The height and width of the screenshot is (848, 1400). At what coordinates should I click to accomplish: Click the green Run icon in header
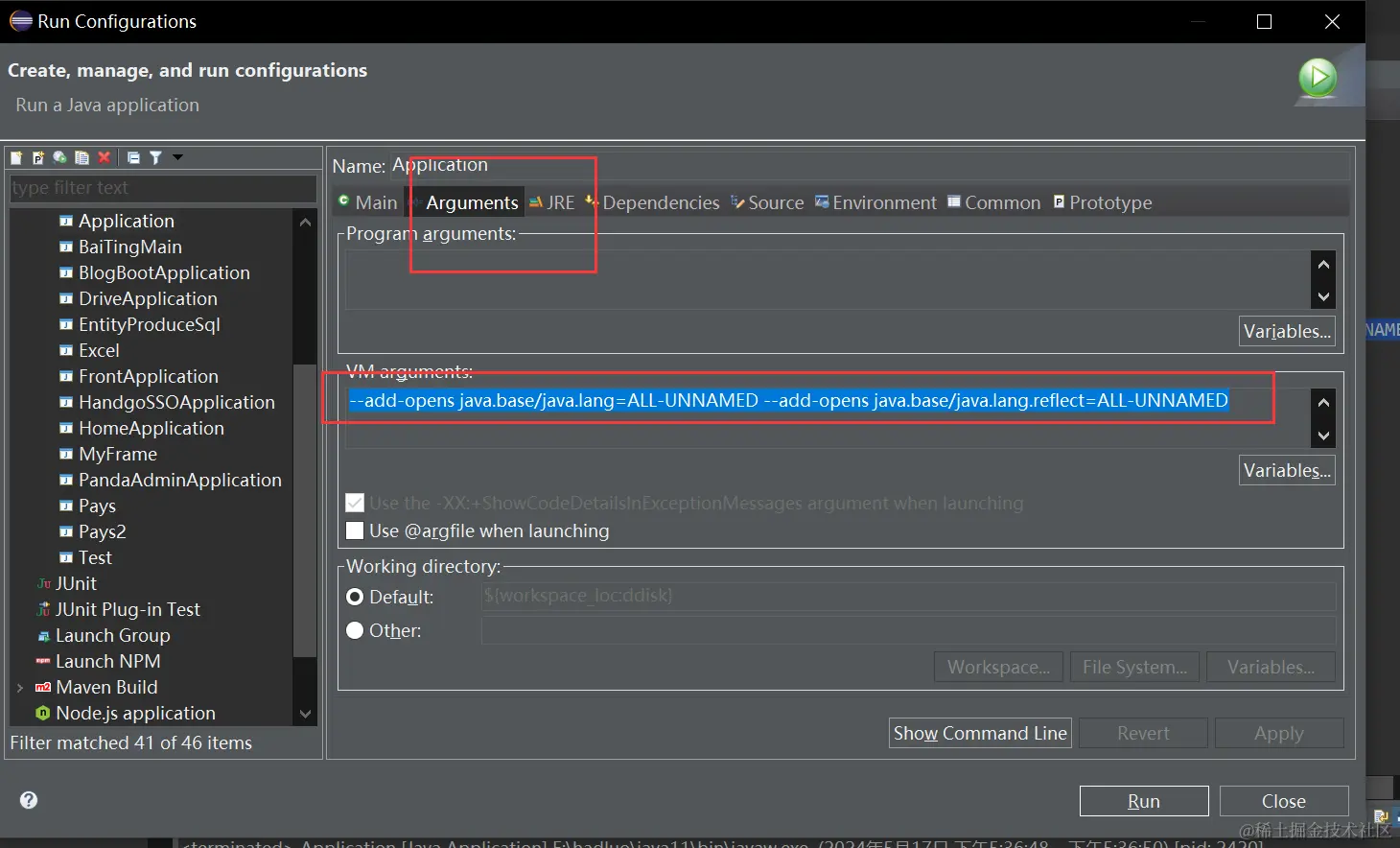(x=1318, y=77)
